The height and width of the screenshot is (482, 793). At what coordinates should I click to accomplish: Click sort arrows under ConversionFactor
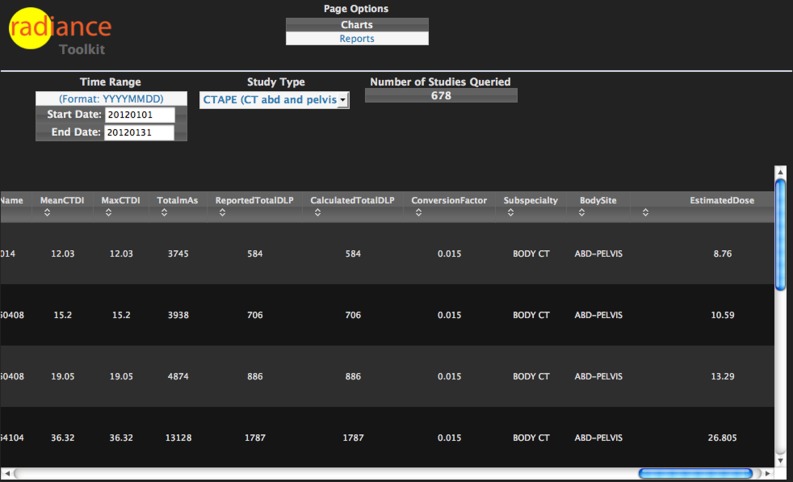(418, 213)
